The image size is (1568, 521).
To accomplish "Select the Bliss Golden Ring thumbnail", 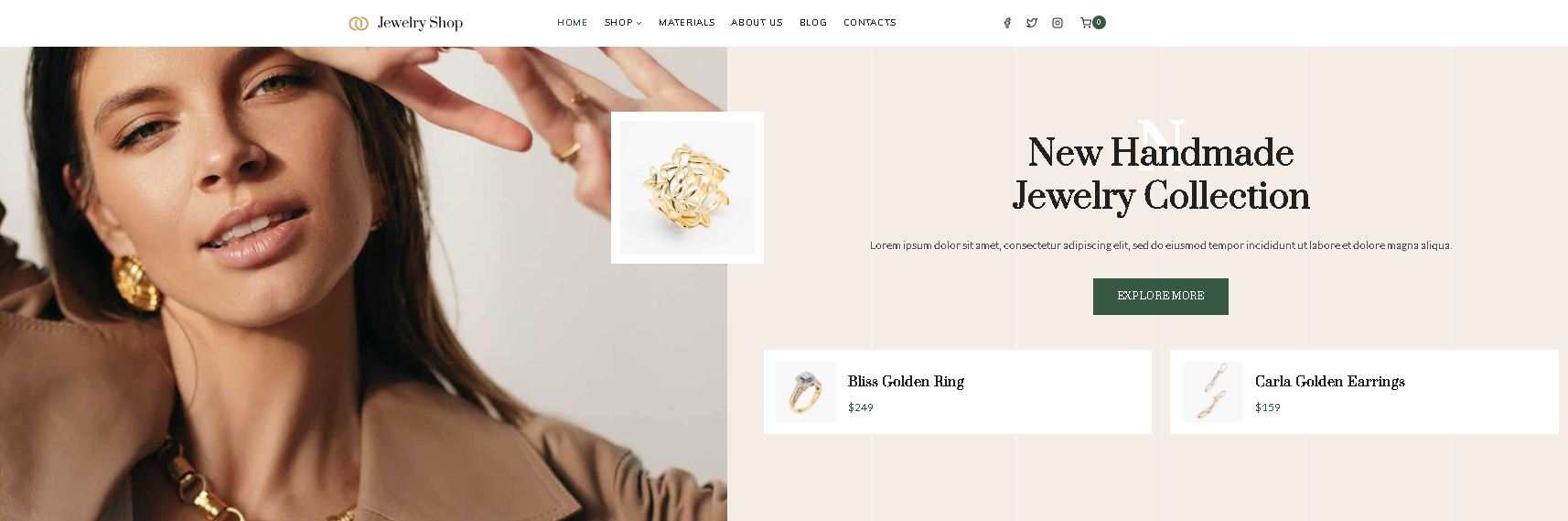I will click(805, 392).
